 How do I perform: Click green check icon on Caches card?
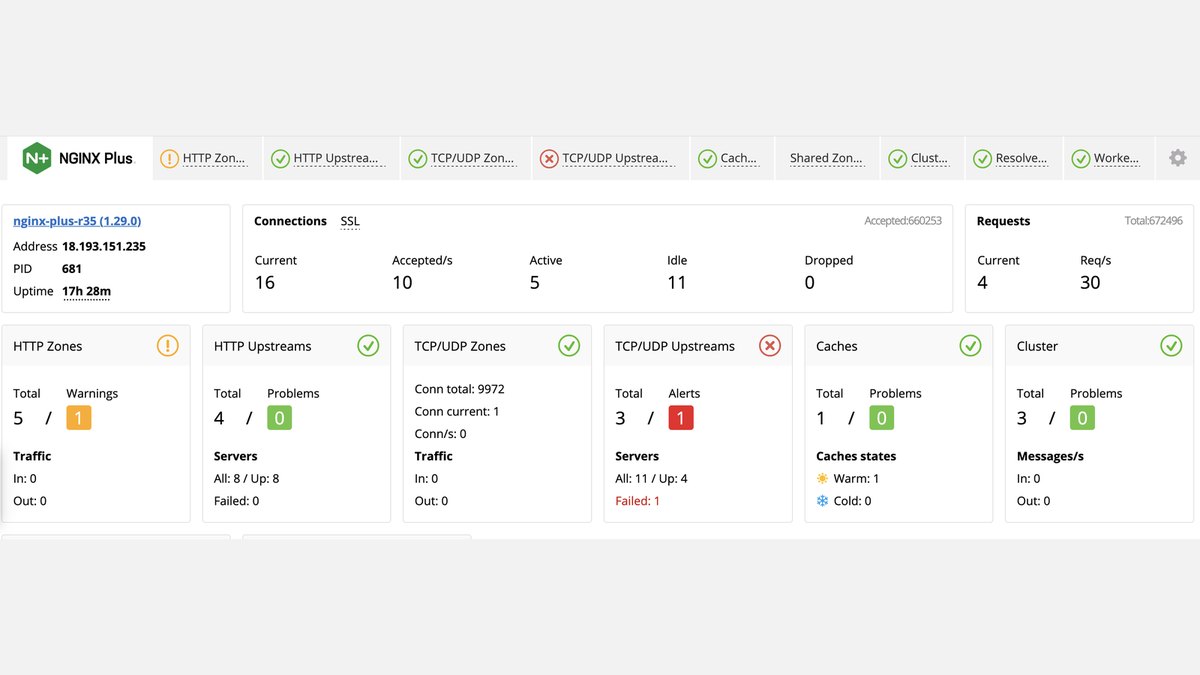[970, 346]
